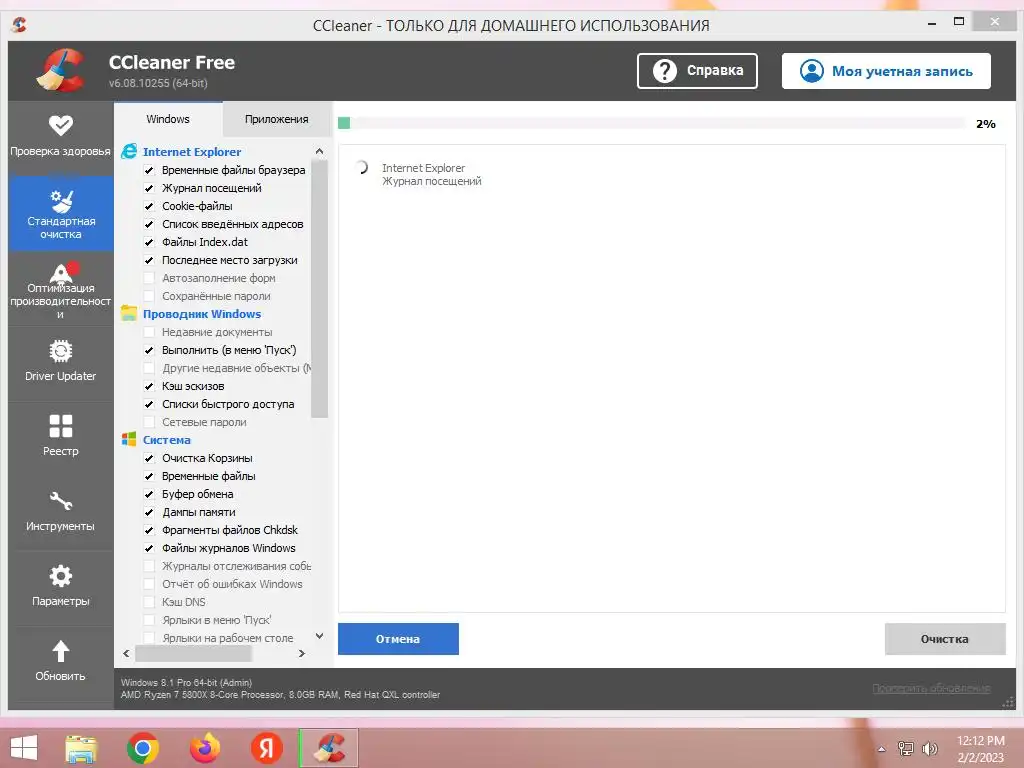Click Проверить обновление link

(931, 688)
